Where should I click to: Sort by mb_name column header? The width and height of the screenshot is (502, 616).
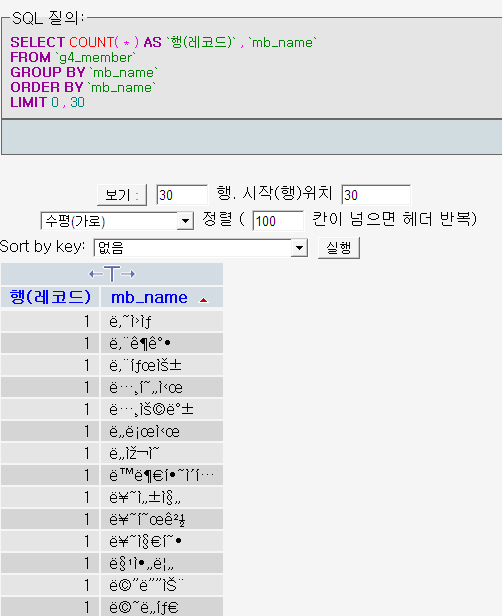(x=149, y=297)
